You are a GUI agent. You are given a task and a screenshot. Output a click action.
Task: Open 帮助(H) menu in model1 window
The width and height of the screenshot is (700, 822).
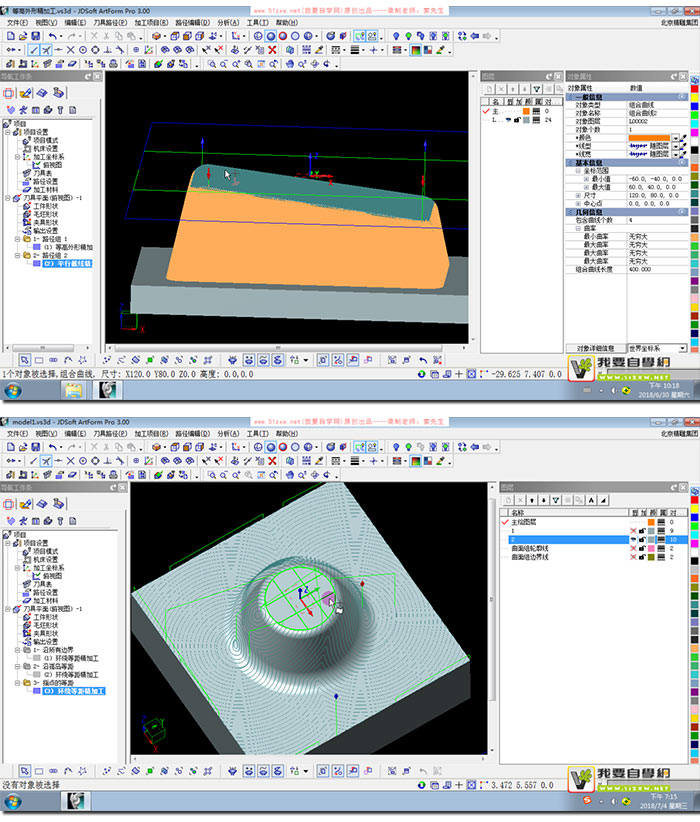pyautogui.click(x=287, y=434)
